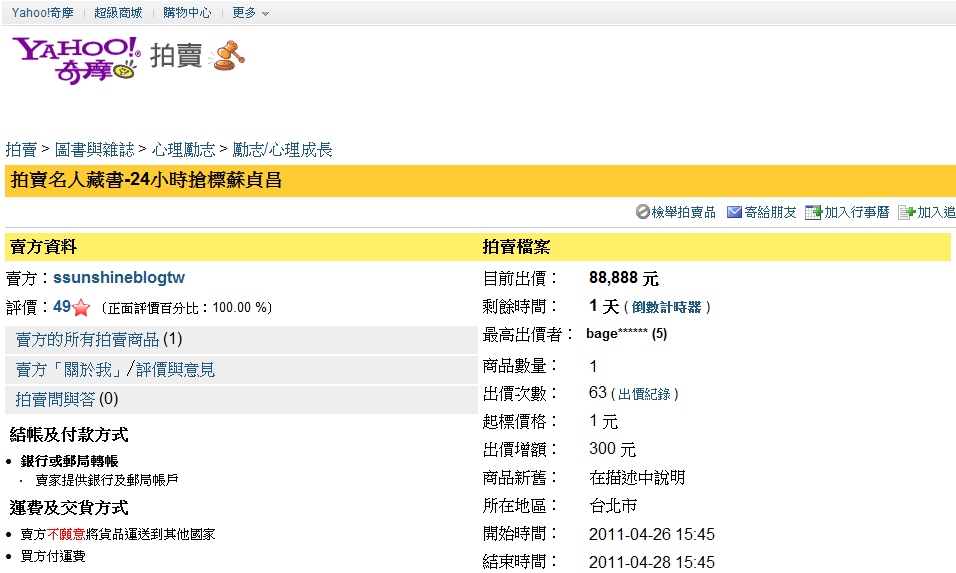
Task: Click the 寄給朋友 envelope icon
Action: [734, 212]
